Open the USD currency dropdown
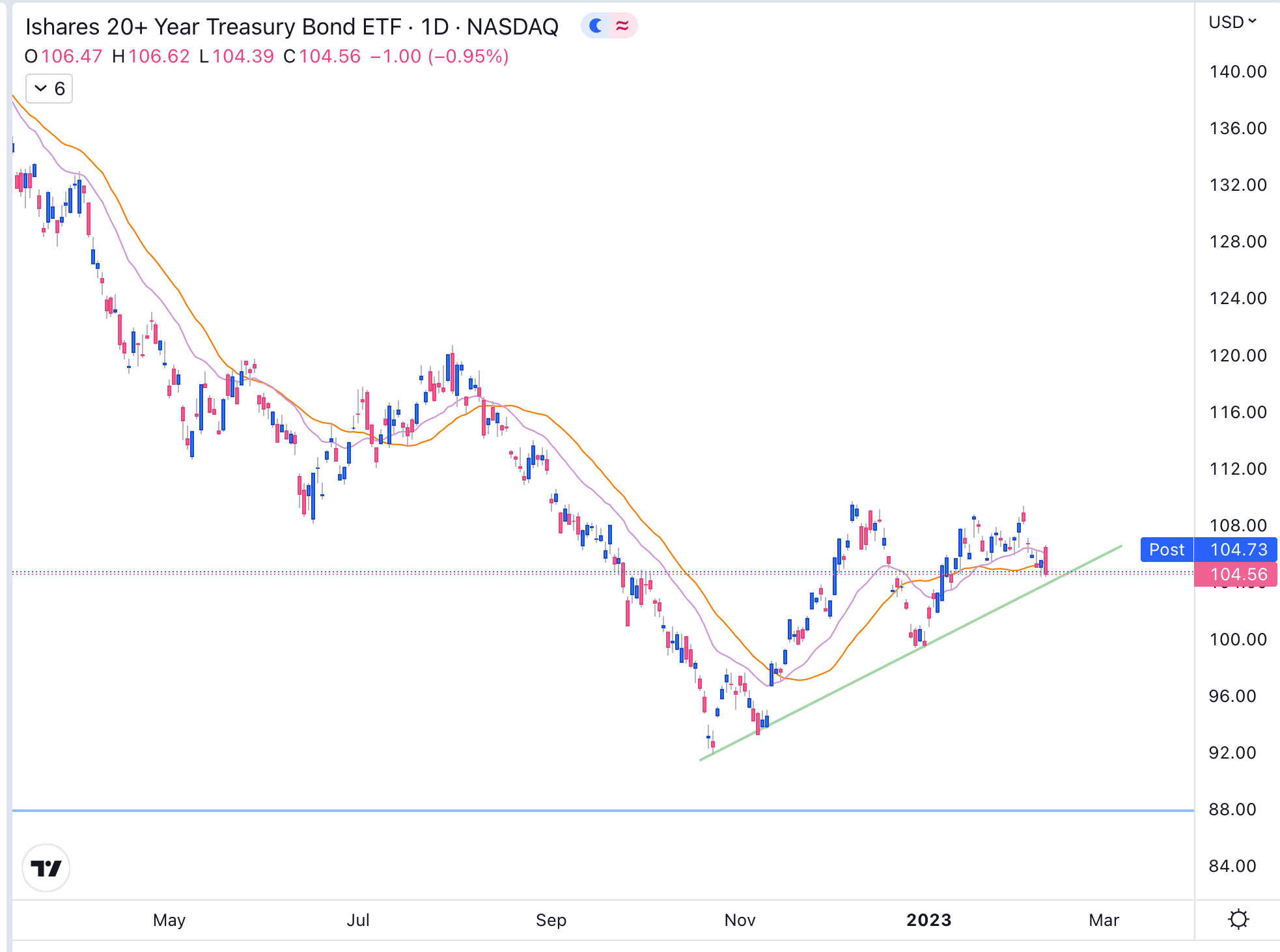 click(x=1232, y=22)
